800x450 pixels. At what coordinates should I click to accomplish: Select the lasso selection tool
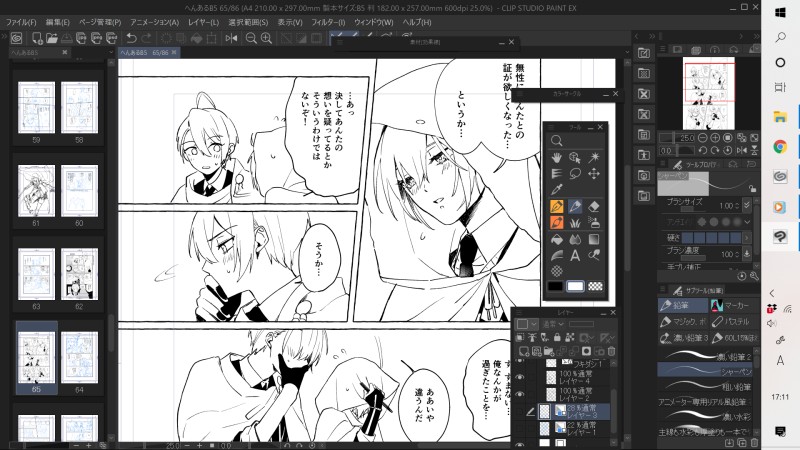[x=575, y=173]
